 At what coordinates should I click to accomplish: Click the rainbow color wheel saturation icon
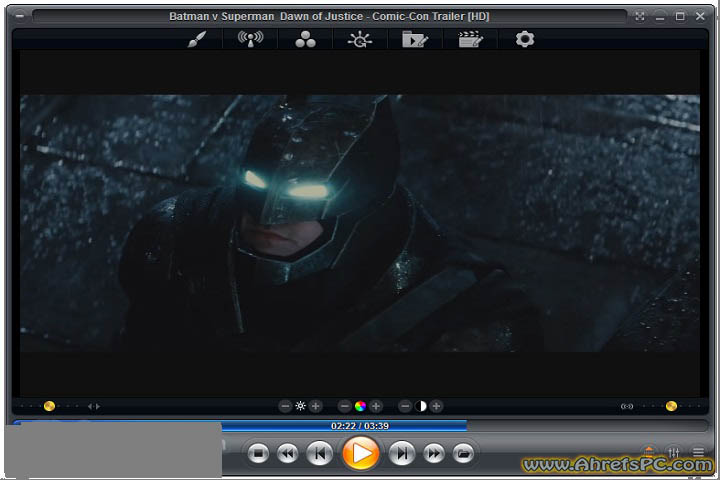(360, 406)
